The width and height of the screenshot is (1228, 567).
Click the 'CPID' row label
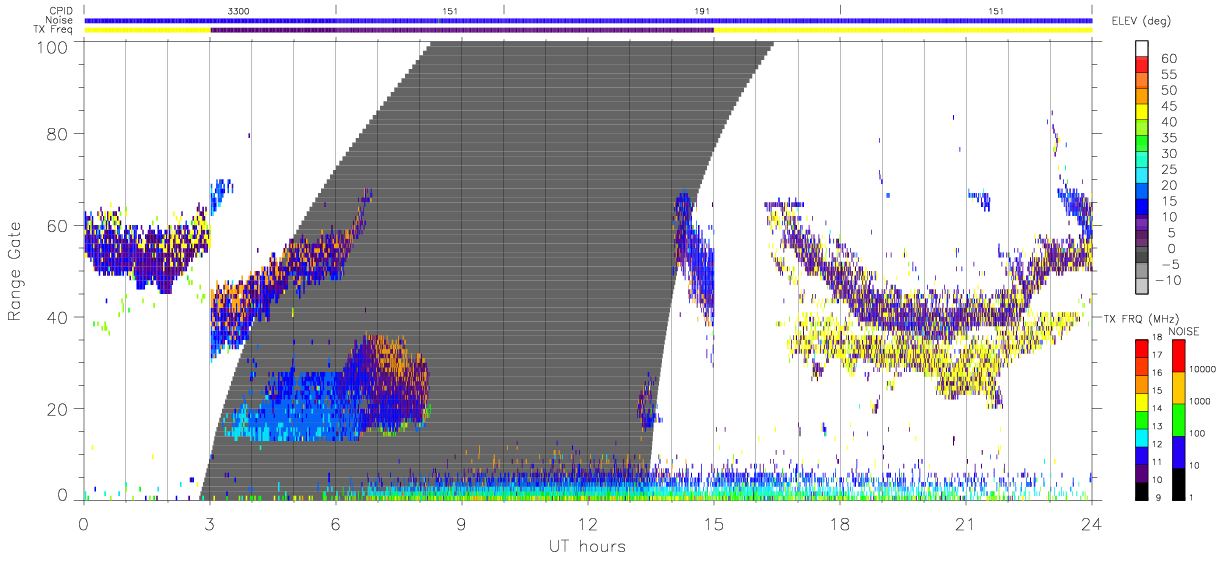(x=63, y=10)
